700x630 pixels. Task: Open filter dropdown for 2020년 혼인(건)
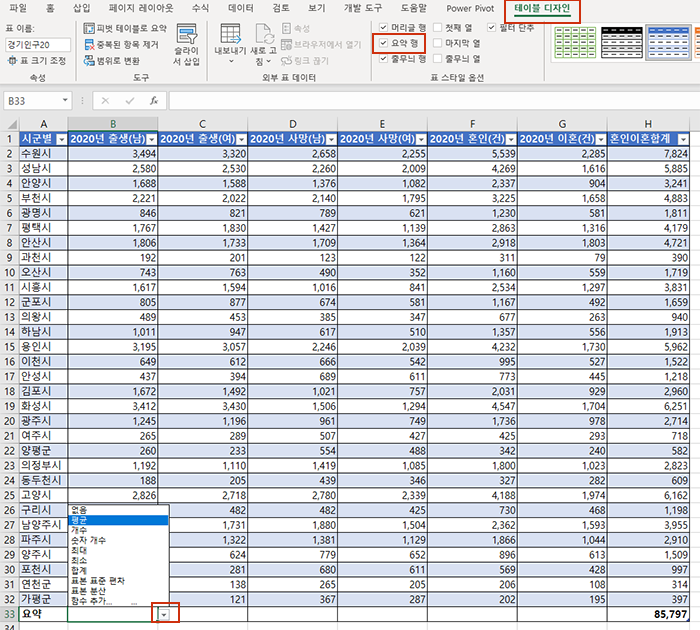[511, 139]
